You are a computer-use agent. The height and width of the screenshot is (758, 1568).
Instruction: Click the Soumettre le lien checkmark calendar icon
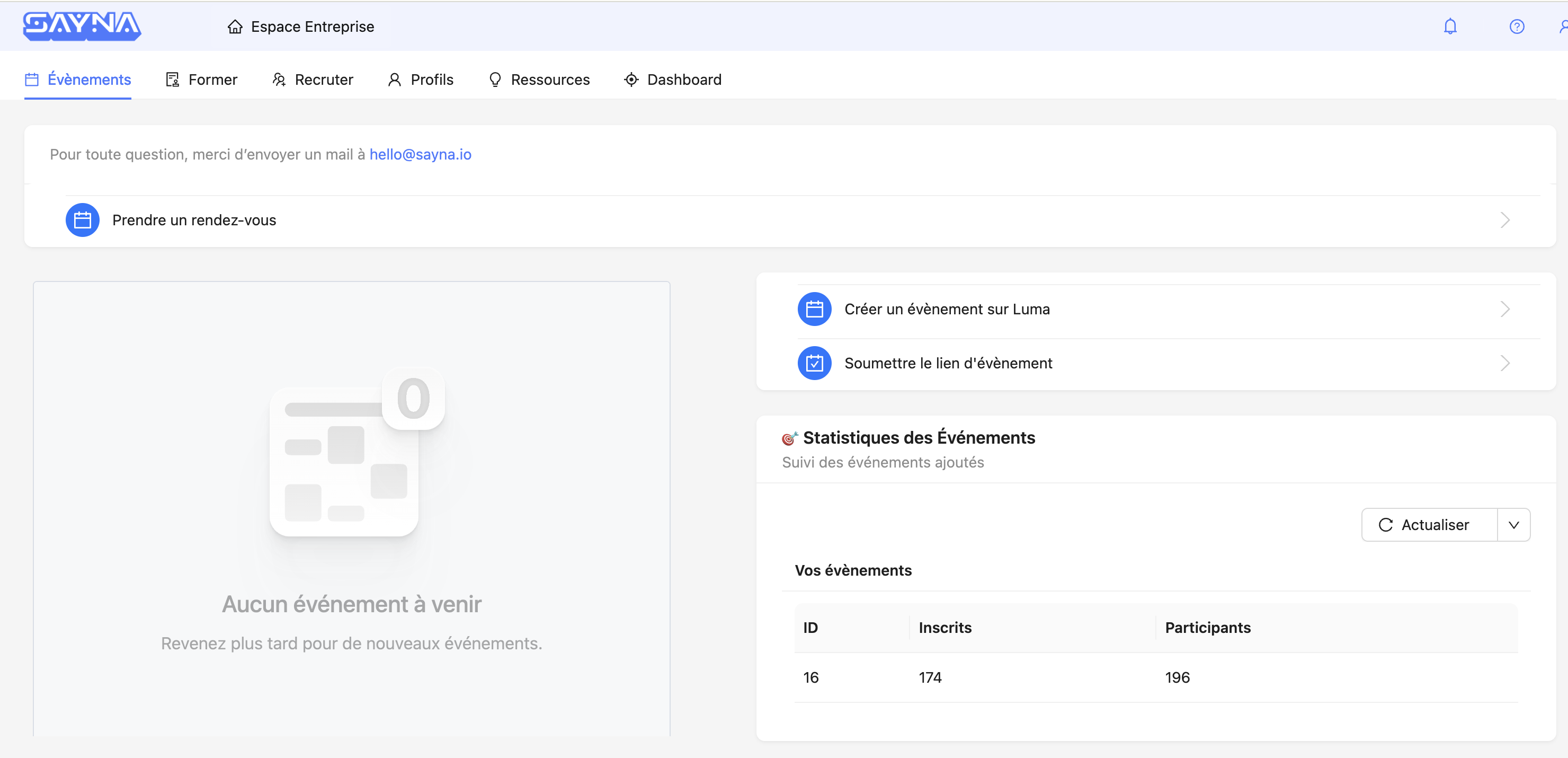click(x=814, y=363)
